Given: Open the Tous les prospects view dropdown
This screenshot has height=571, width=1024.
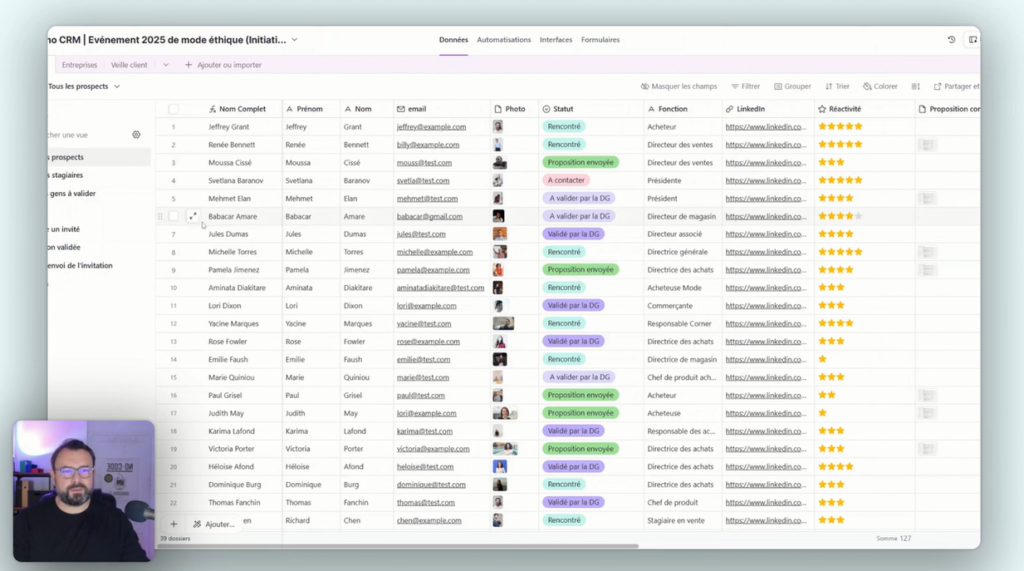Looking at the screenshot, I should [117, 87].
